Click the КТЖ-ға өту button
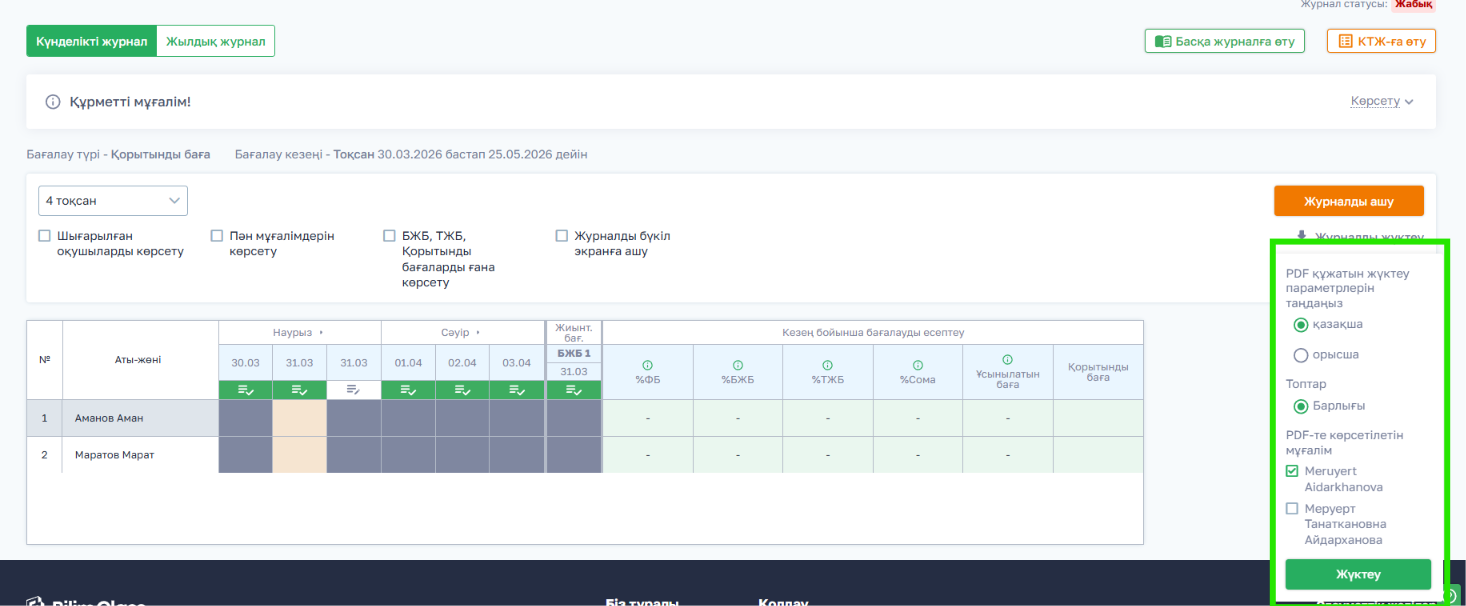The height and width of the screenshot is (606, 1466). pos(1381,41)
